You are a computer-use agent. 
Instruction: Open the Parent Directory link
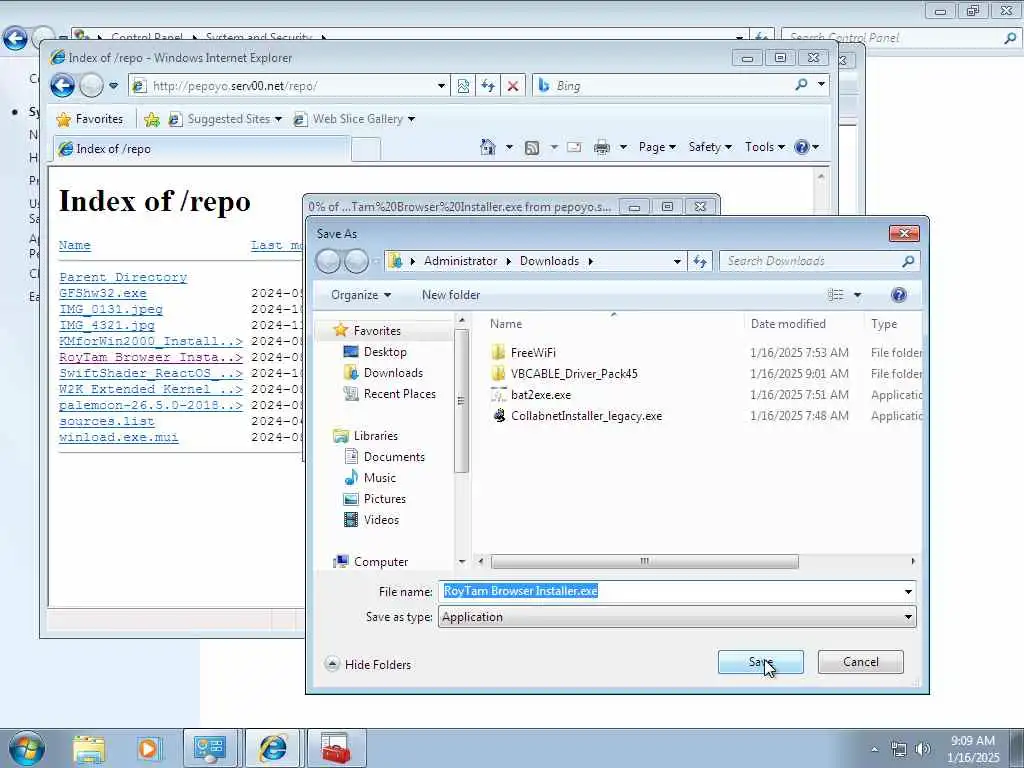click(123, 277)
